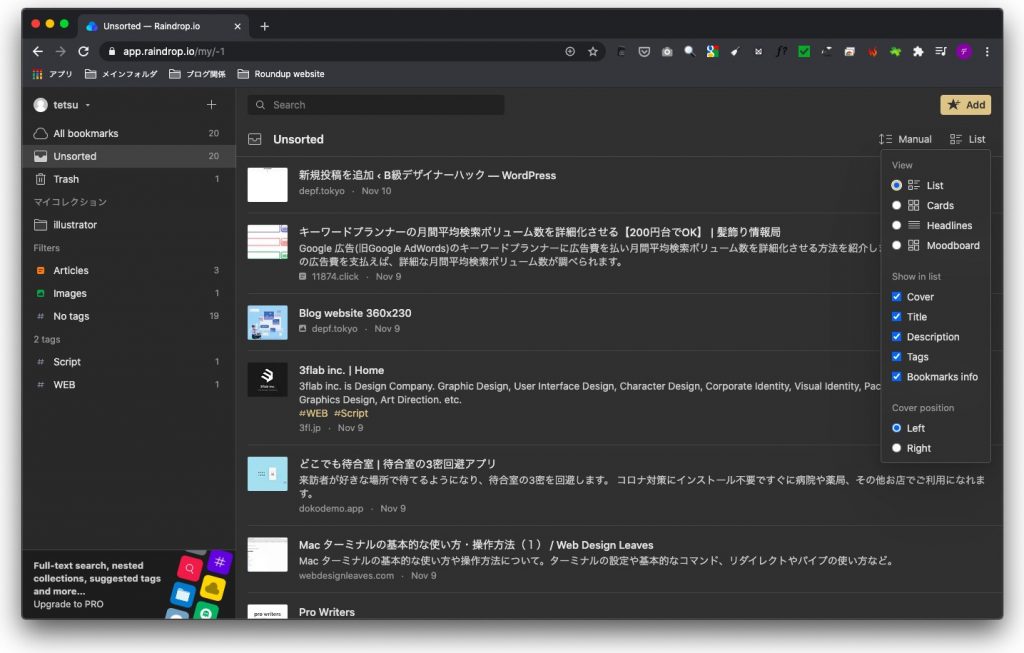This screenshot has width=1024, height=653.
Task: Add a new collection with plus icon
Action: click(x=212, y=104)
